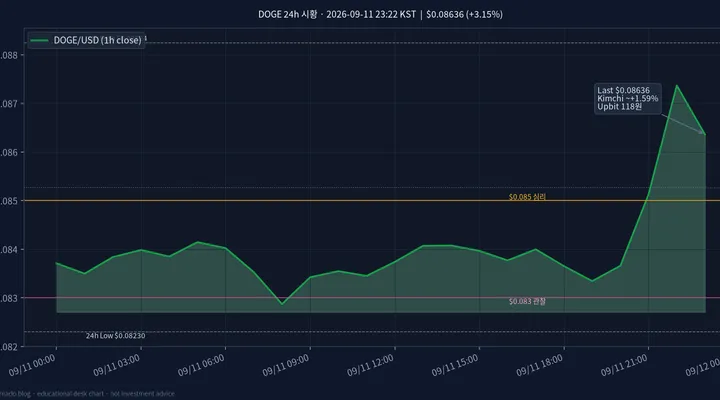Click the green legend line sample
This screenshot has height=400, width=720.
(39, 40)
